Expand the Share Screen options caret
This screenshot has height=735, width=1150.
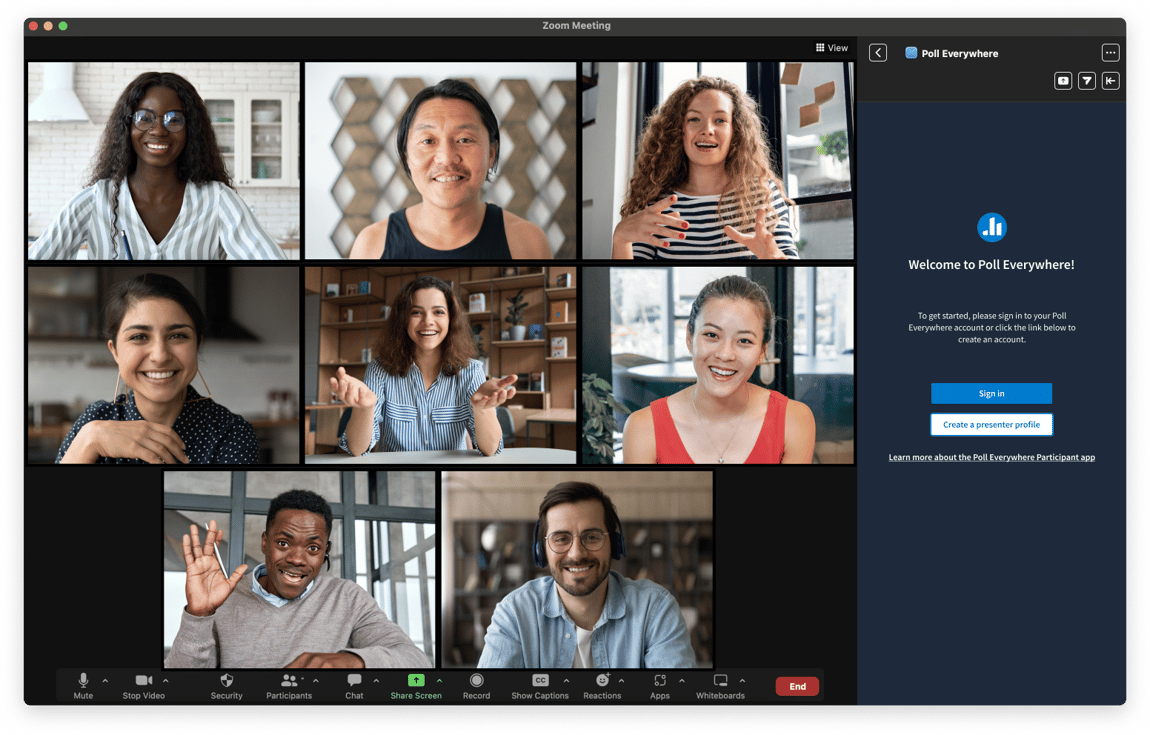pyautogui.click(x=439, y=681)
